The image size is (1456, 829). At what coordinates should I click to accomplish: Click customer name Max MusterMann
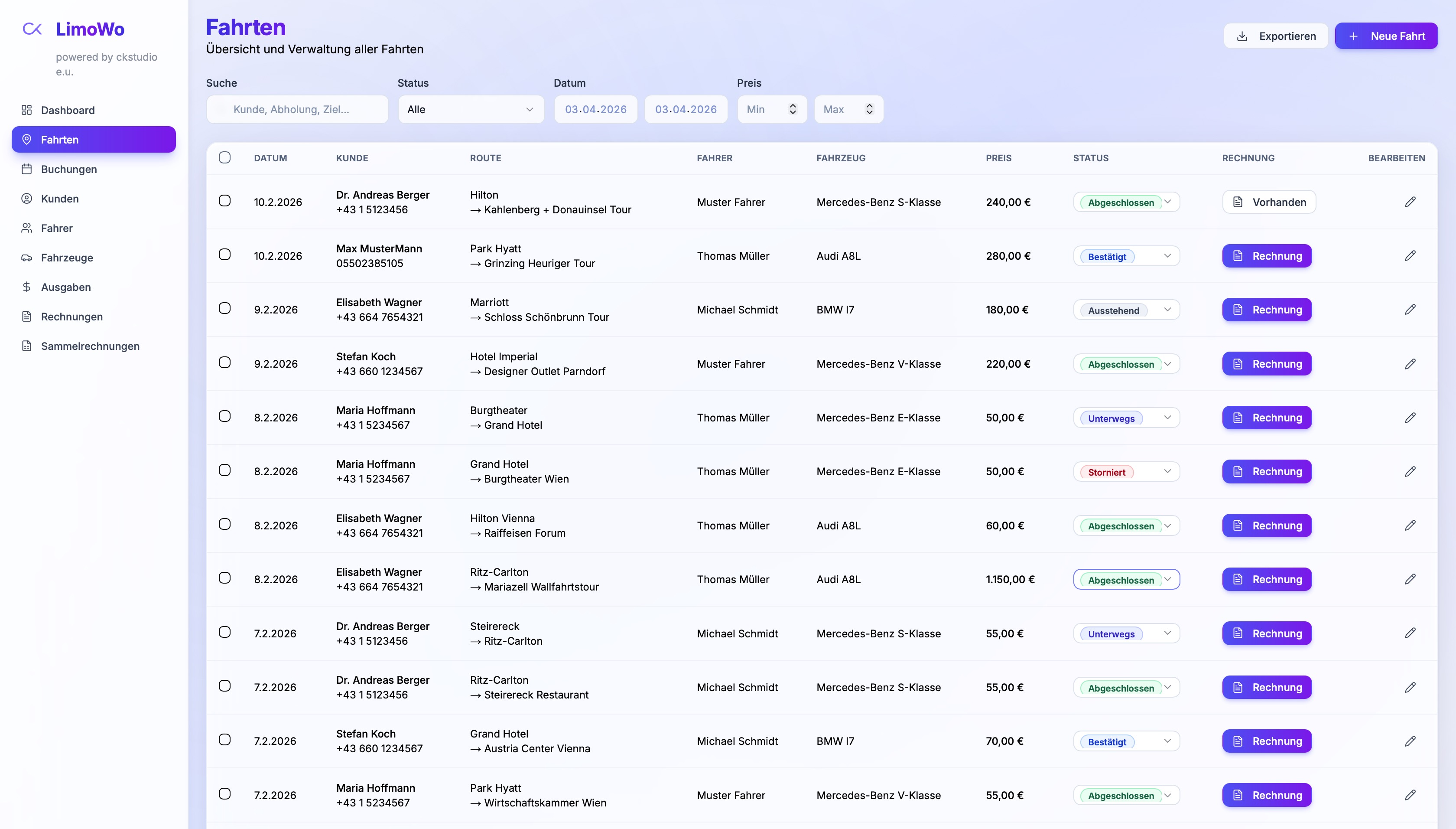pos(379,249)
